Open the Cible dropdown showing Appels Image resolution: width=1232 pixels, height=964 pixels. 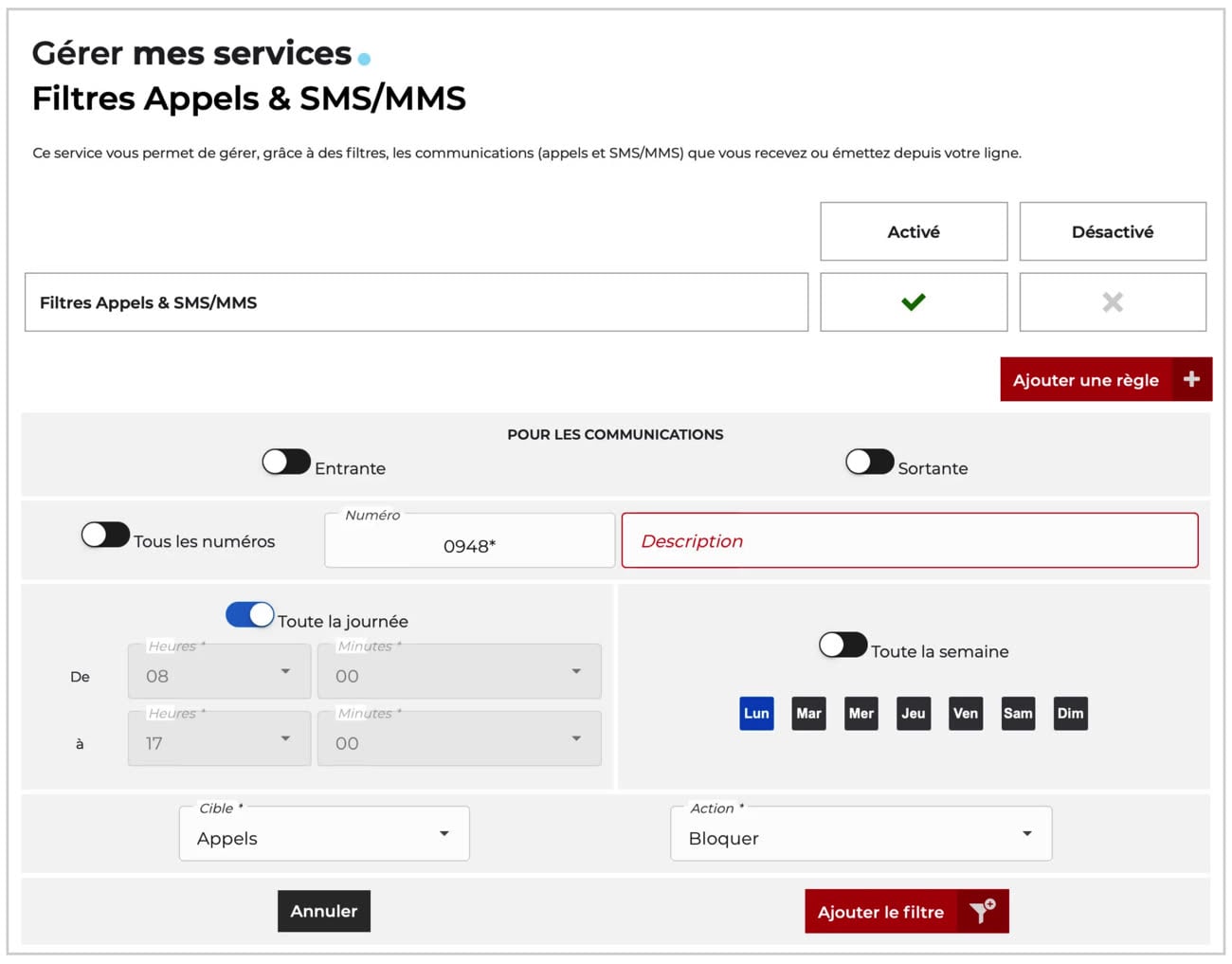(324, 835)
